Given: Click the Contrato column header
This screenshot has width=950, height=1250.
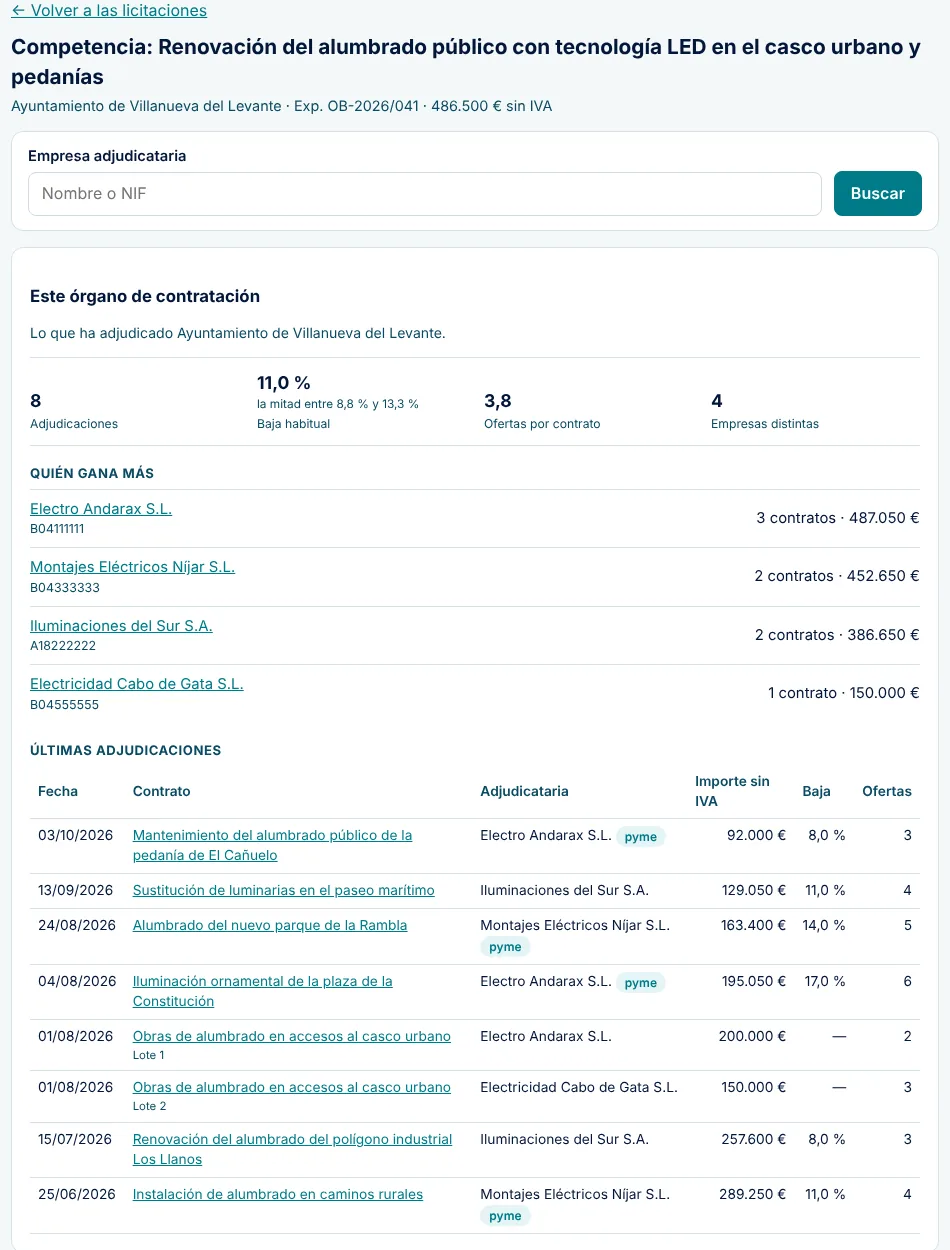Looking at the screenshot, I should pyautogui.click(x=162, y=791).
